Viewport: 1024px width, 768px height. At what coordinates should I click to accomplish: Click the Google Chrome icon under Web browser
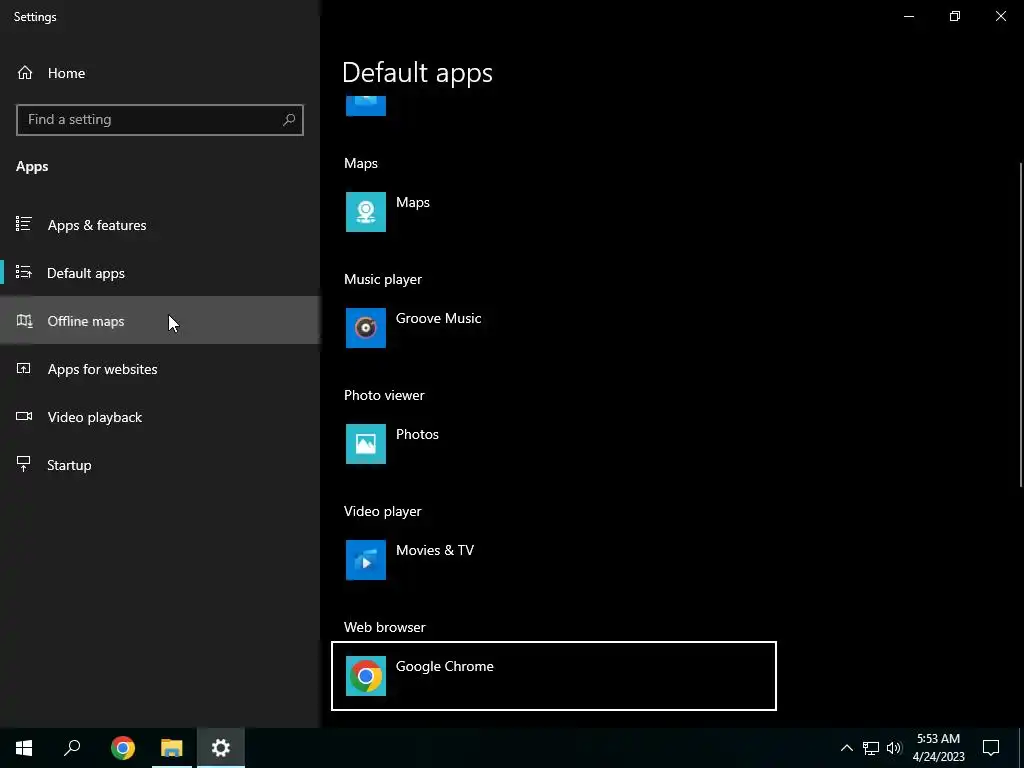click(x=366, y=676)
